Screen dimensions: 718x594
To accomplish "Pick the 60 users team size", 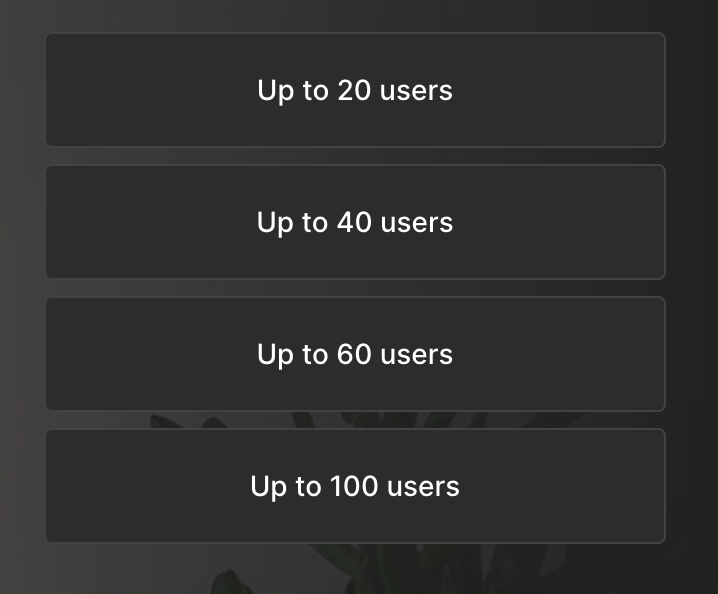I will pyautogui.click(x=355, y=354).
